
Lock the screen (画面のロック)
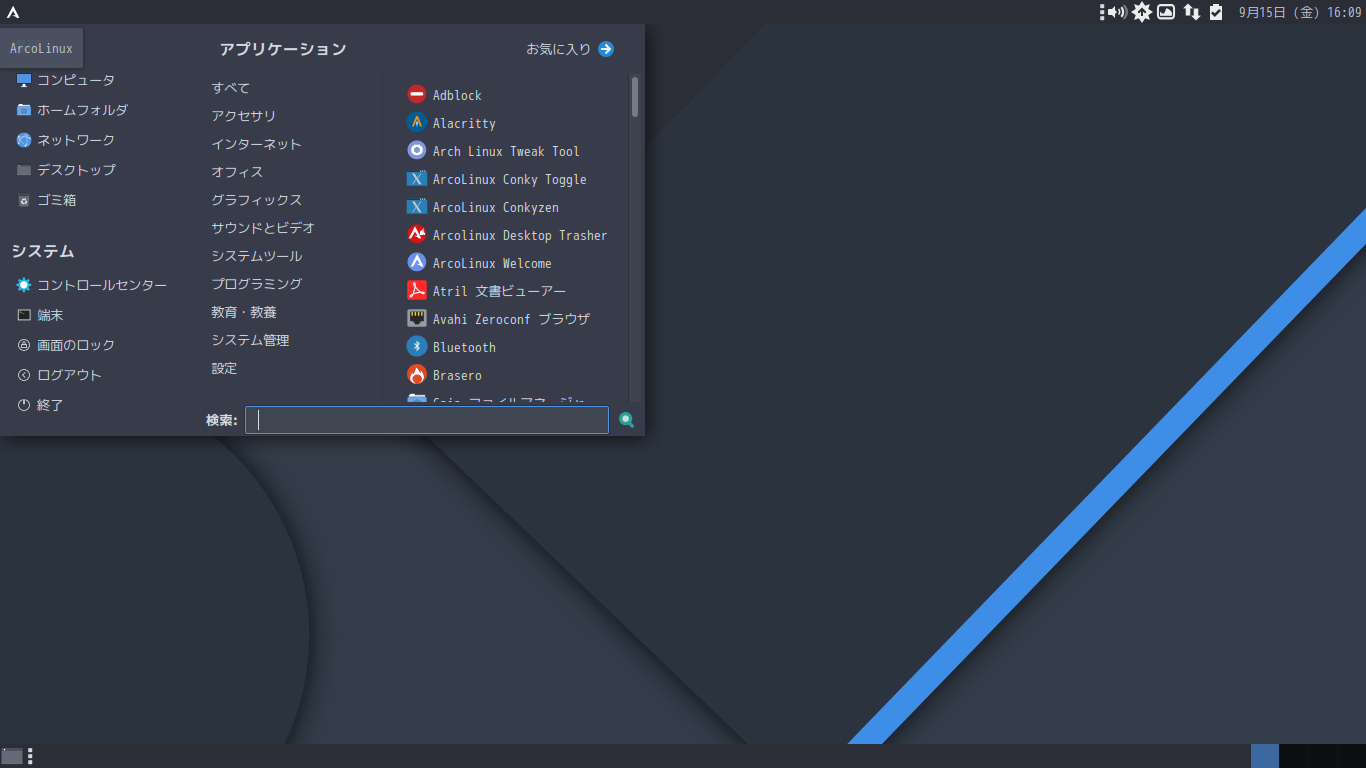(66, 345)
